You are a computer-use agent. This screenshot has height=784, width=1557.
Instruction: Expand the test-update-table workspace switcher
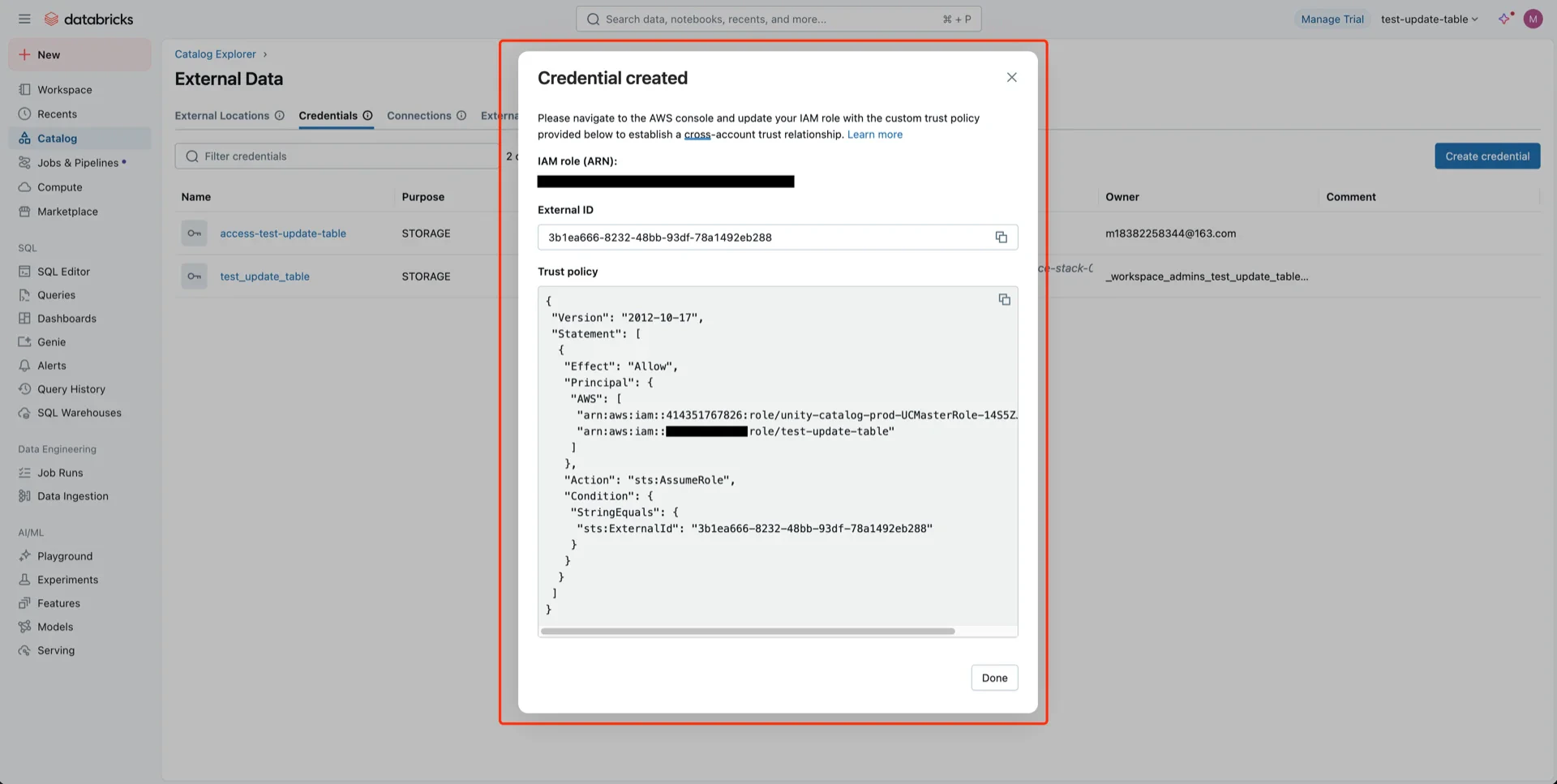pos(1429,19)
